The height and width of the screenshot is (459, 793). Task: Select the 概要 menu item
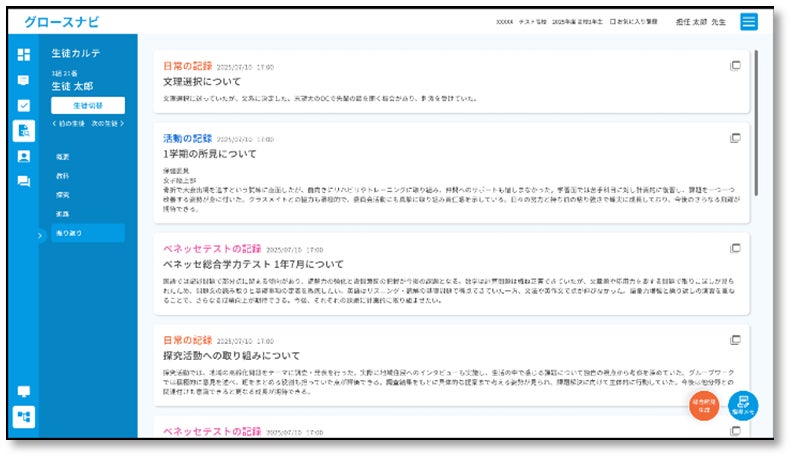coord(63,157)
